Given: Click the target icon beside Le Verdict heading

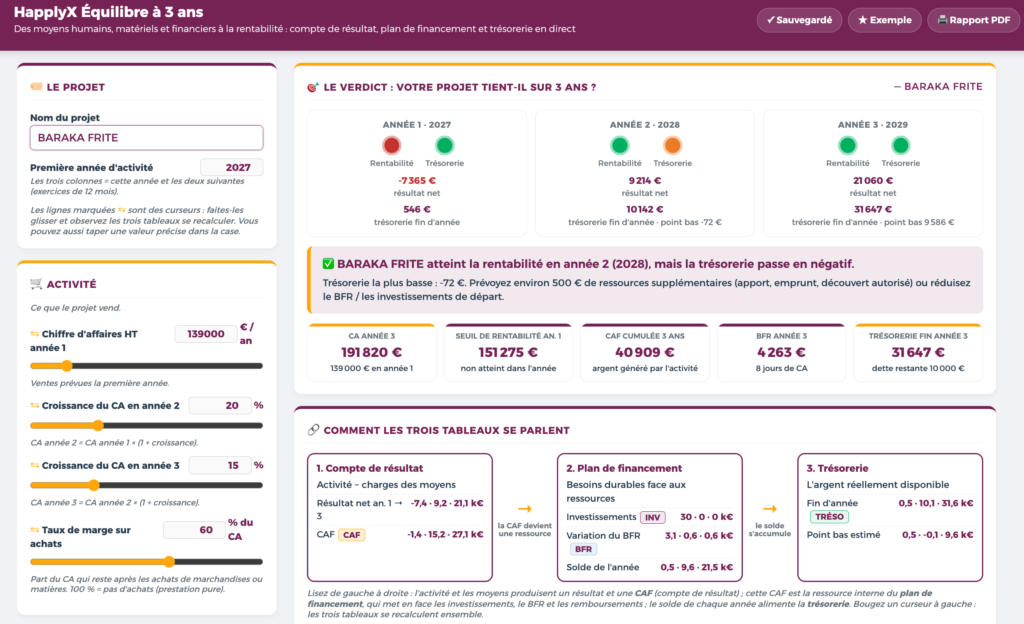Looking at the screenshot, I should (313, 87).
